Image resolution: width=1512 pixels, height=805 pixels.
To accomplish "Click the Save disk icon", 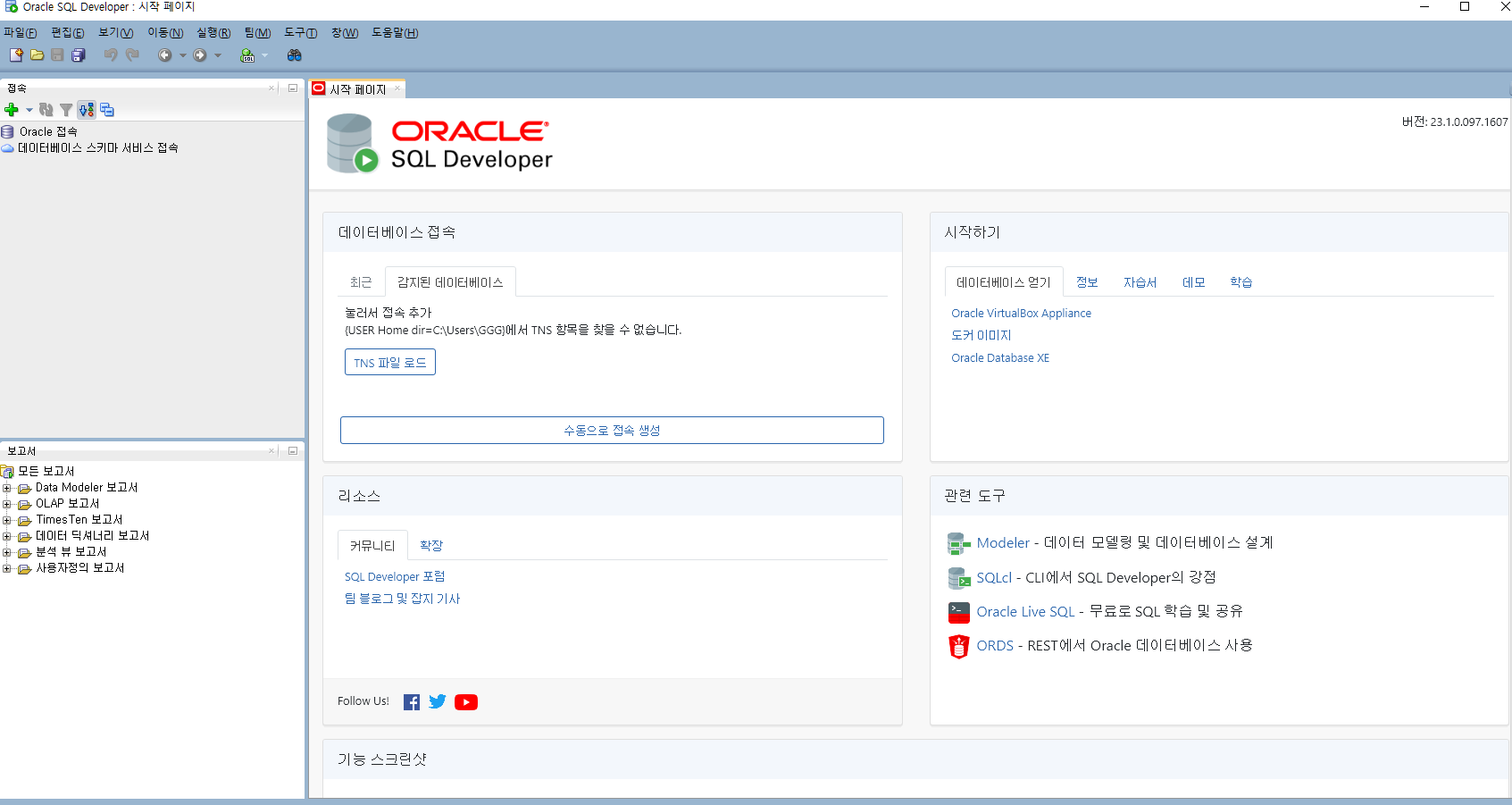I will click(x=57, y=55).
